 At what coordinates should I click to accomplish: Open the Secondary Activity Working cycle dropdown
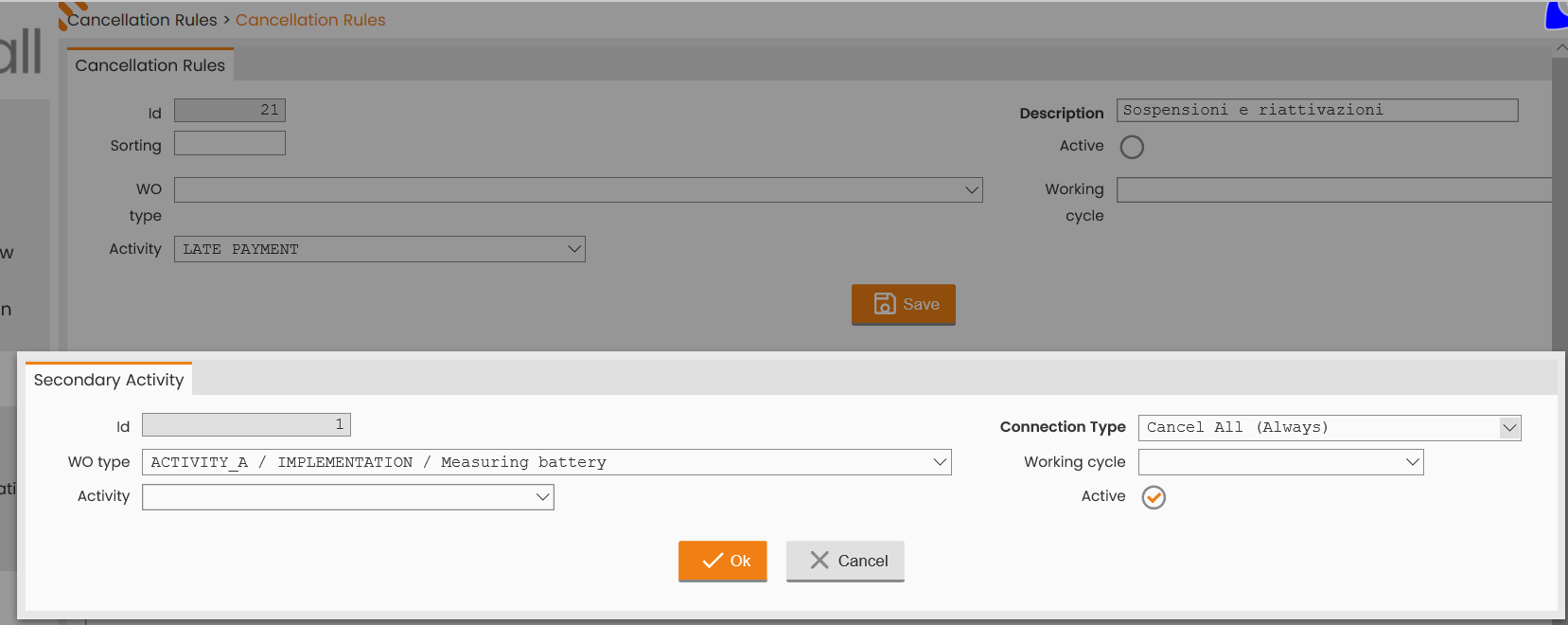(1280, 462)
